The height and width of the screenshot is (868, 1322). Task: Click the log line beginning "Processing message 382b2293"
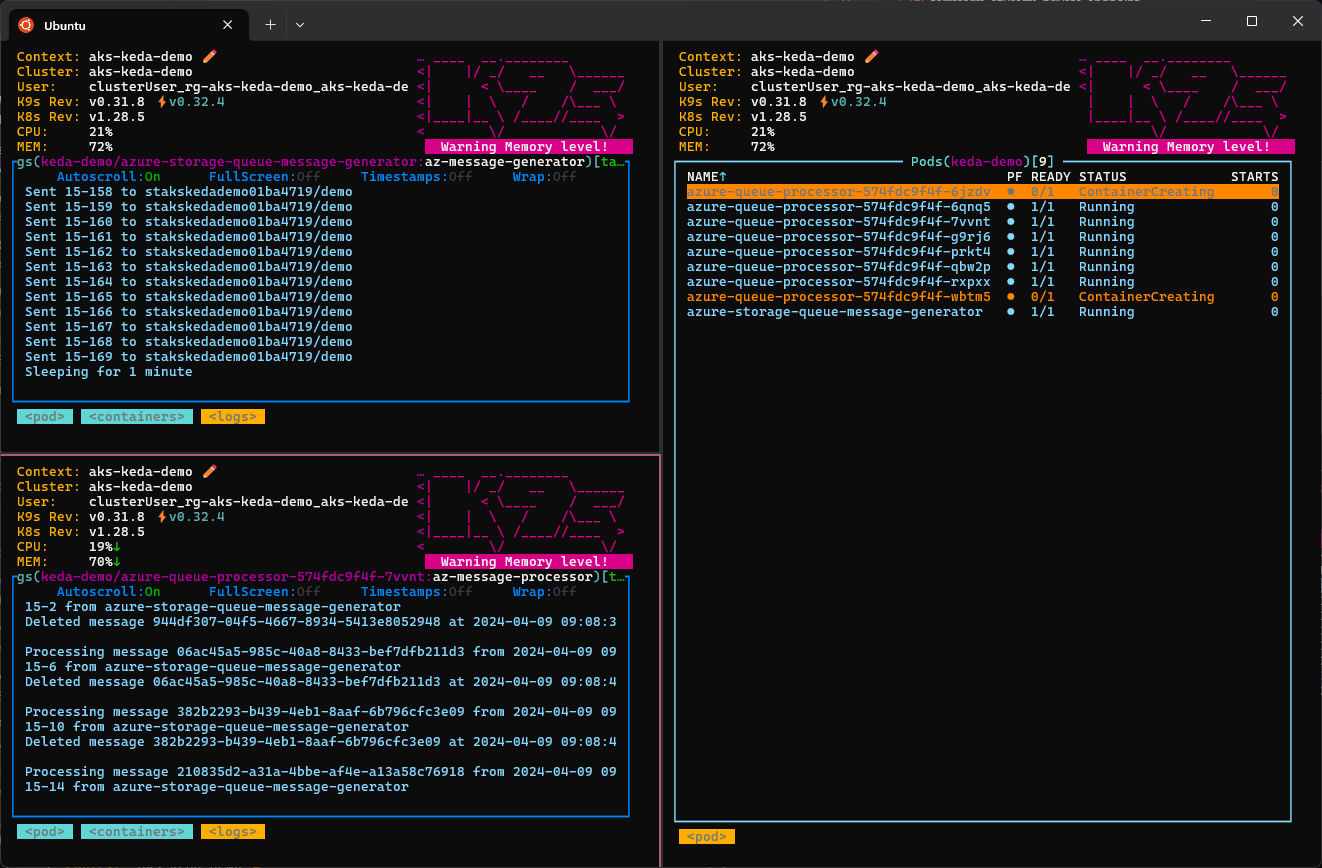pos(321,712)
